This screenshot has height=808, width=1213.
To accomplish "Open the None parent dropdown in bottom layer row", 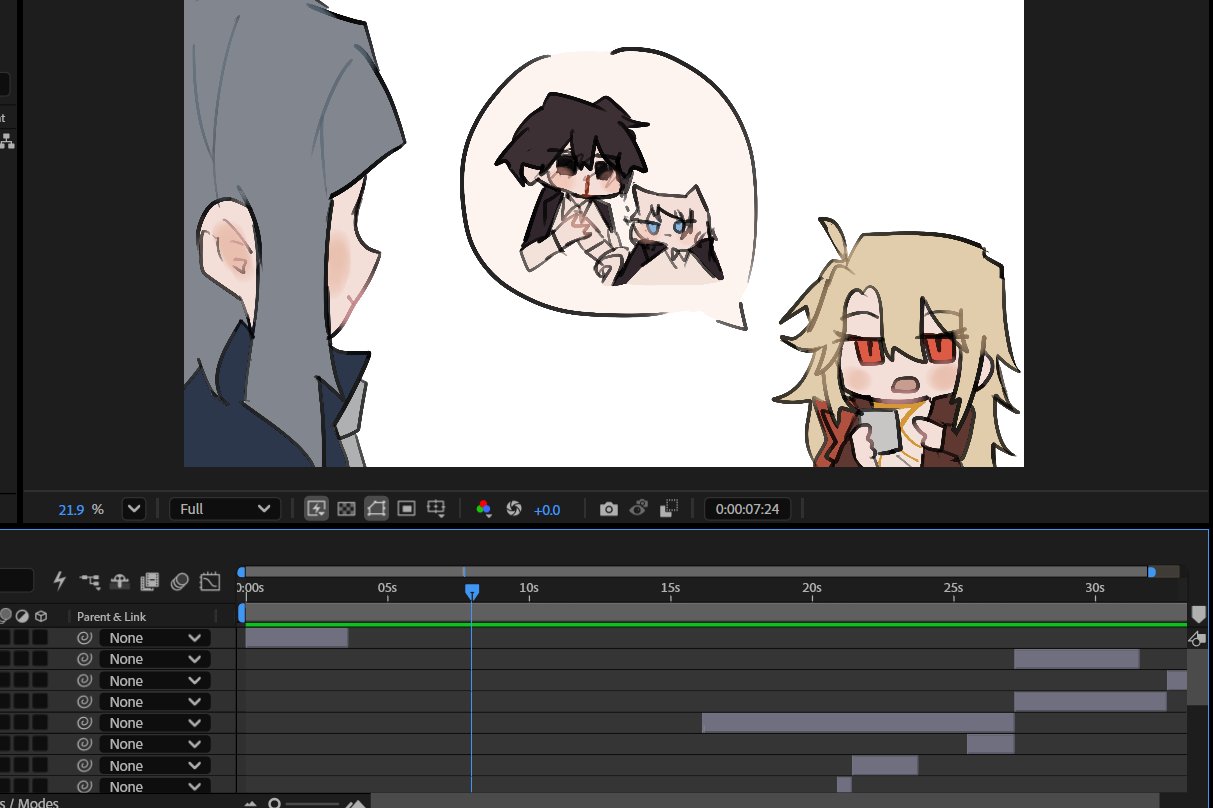I will tap(155, 787).
